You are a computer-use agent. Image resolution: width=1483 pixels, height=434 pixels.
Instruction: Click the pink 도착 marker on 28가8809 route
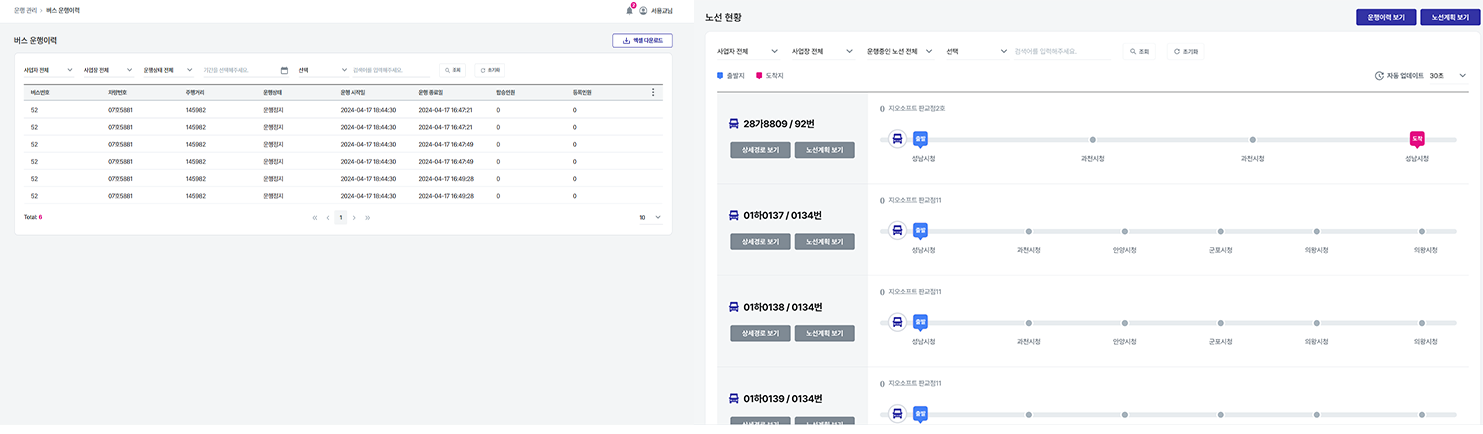pyautogui.click(x=1417, y=138)
